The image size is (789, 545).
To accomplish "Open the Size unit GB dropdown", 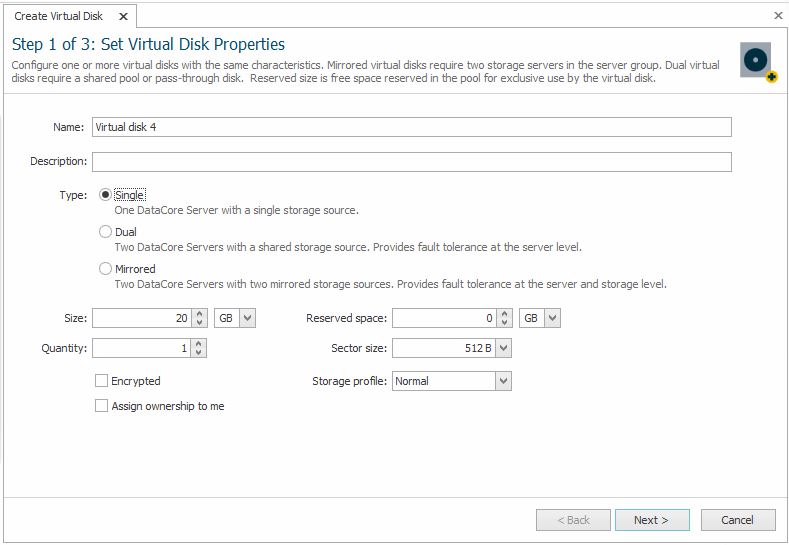I will click(x=247, y=318).
